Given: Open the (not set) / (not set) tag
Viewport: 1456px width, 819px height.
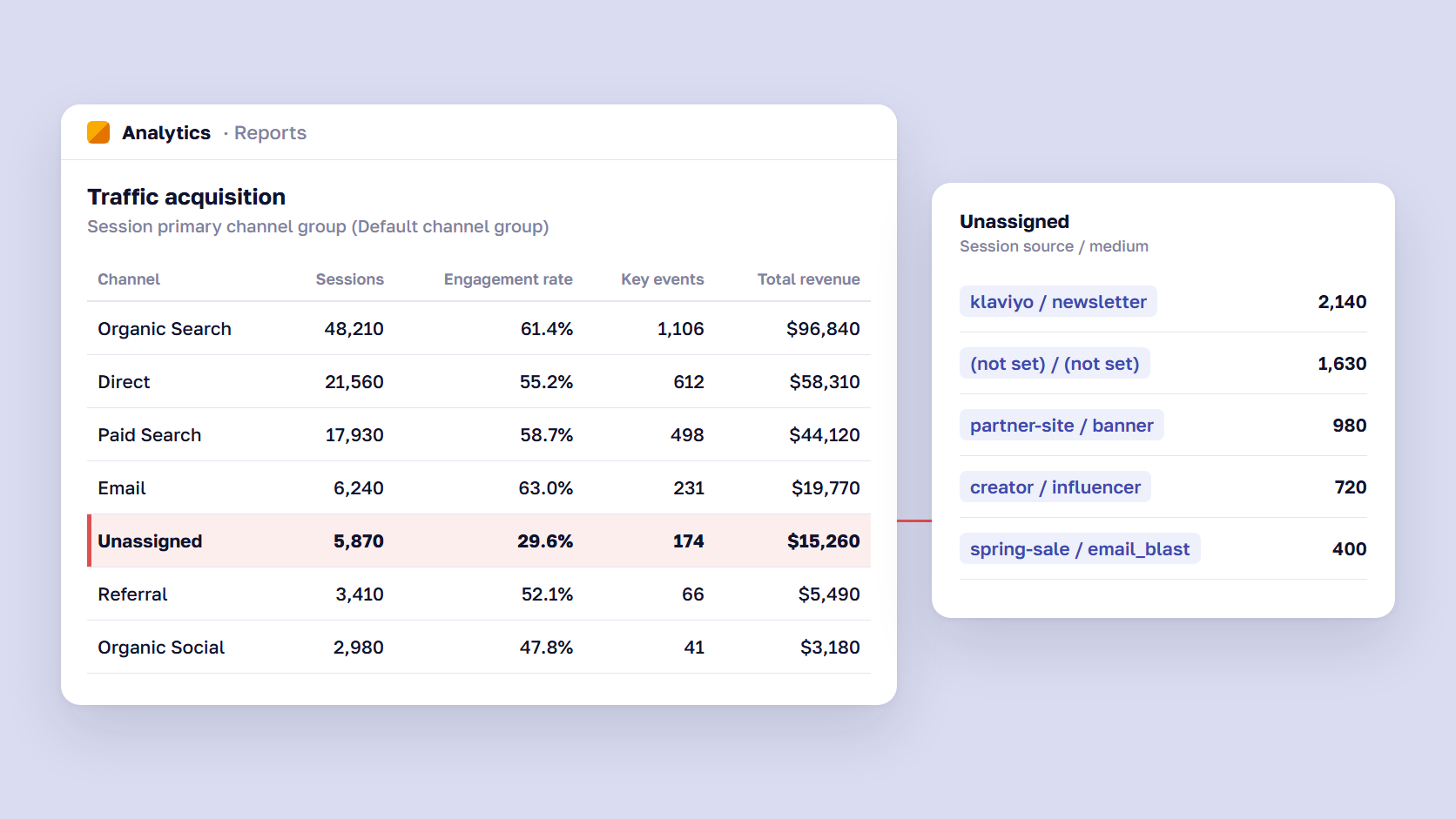Looking at the screenshot, I should (1055, 364).
